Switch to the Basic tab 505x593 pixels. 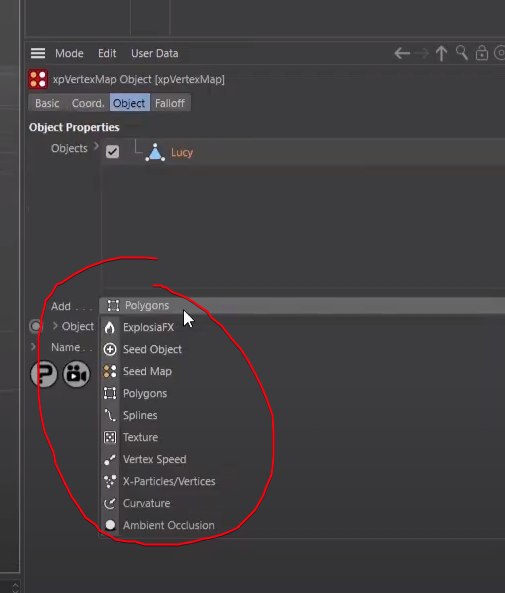pyautogui.click(x=47, y=103)
